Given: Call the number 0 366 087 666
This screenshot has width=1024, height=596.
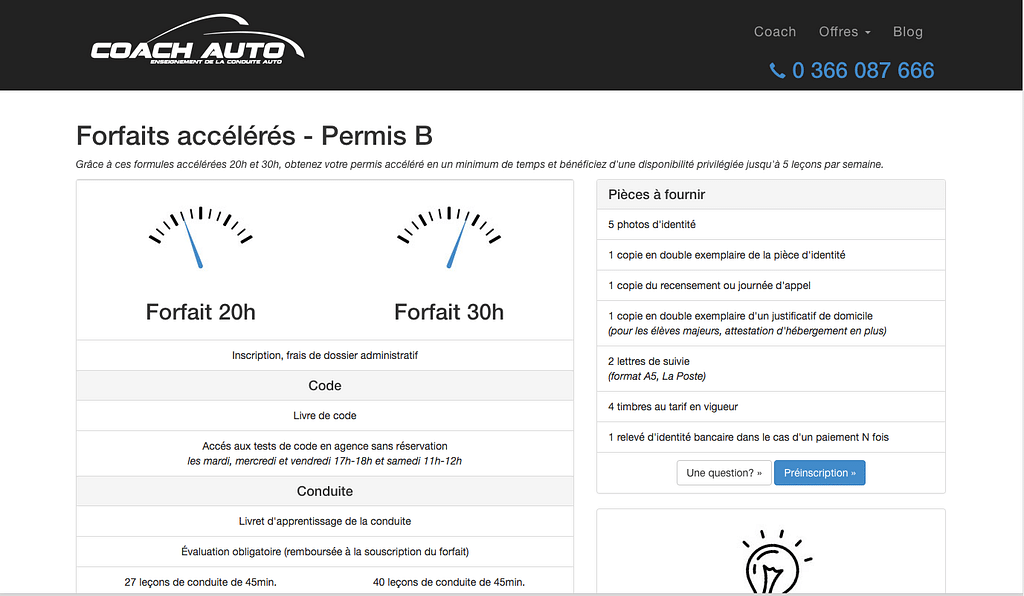Looking at the screenshot, I should (862, 71).
